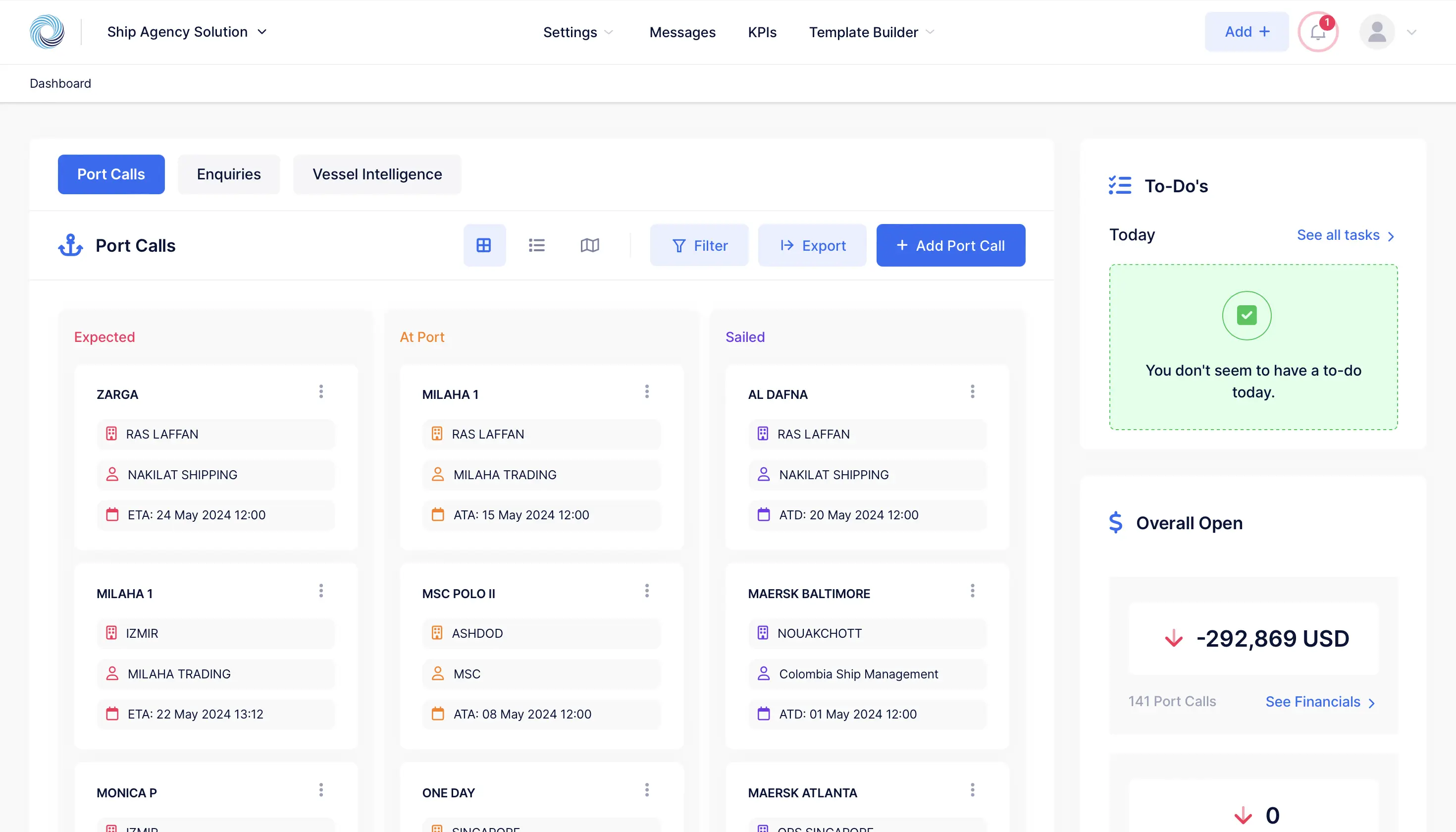Switch to grid view of port calls
The image size is (1456, 832).
pyautogui.click(x=484, y=245)
